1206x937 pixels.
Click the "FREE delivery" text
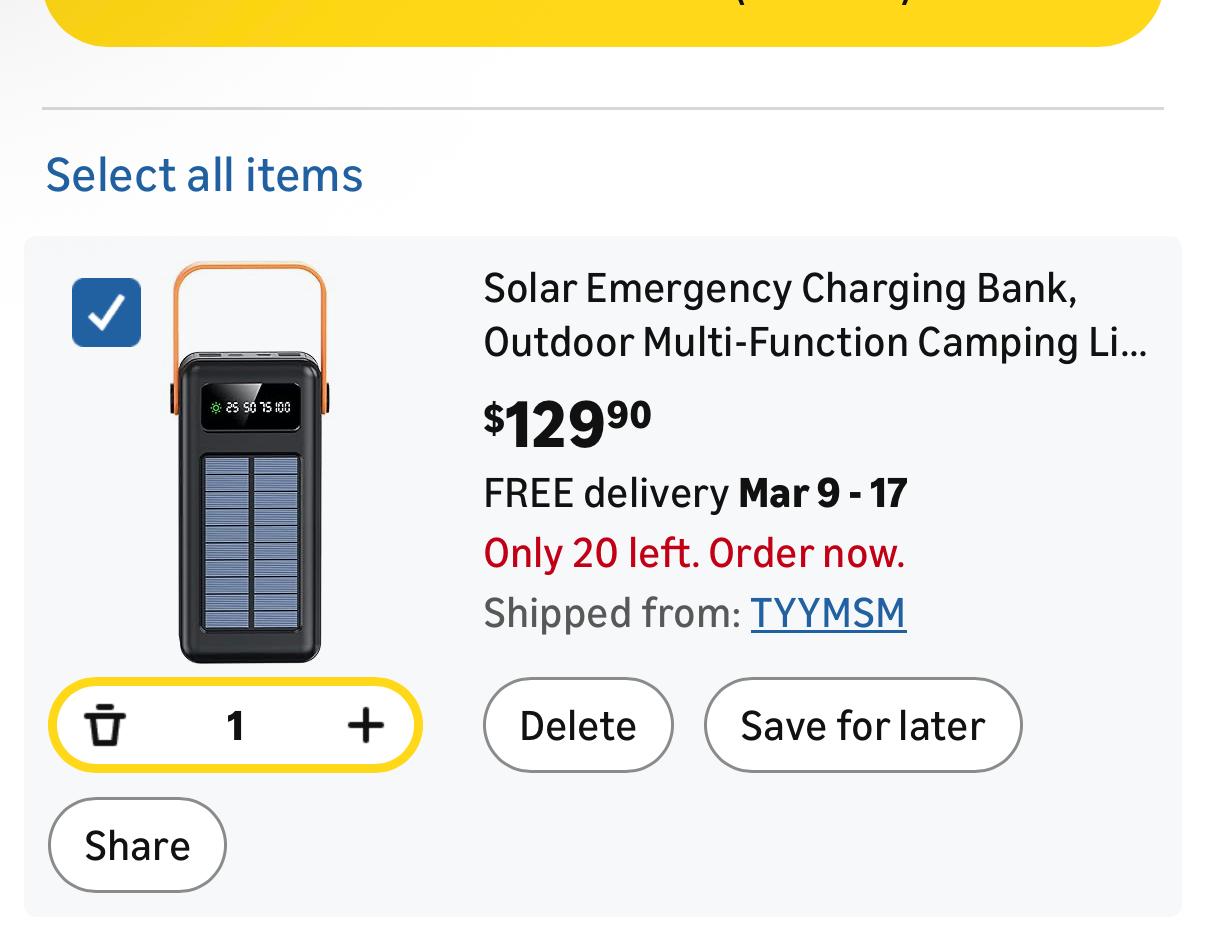click(606, 493)
